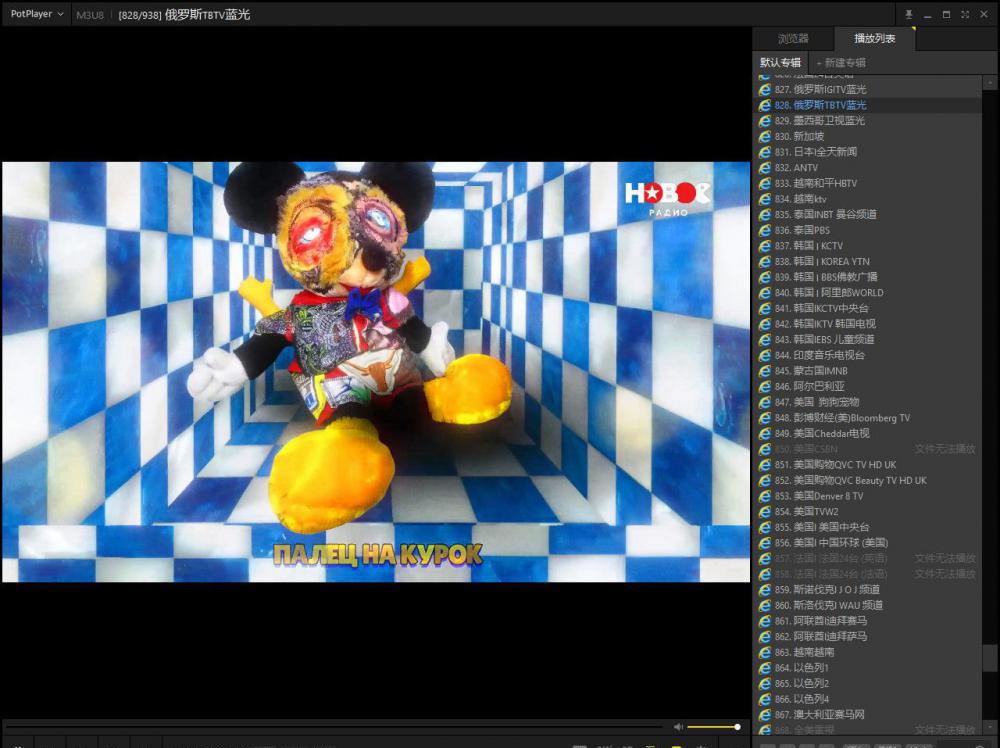
Task: Select playlist entry 834. 越南ktv
Action: 868,199
